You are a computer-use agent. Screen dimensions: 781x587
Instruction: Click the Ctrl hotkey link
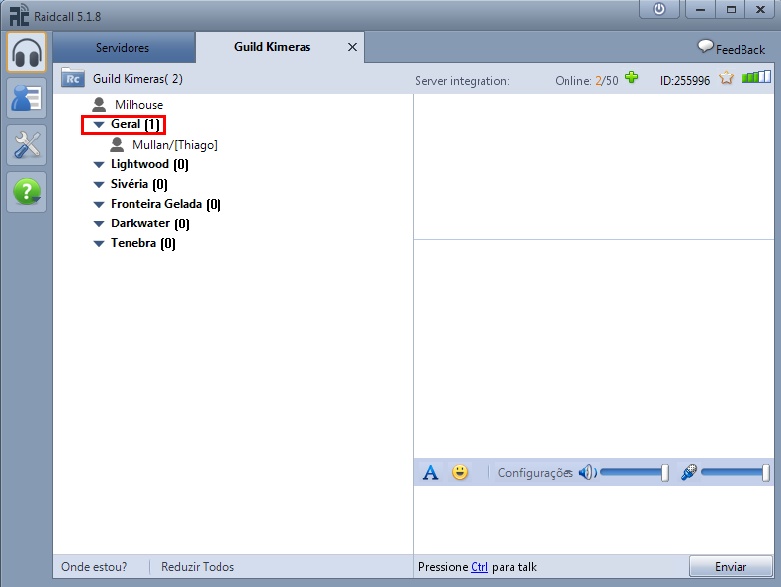(x=479, y=567)
